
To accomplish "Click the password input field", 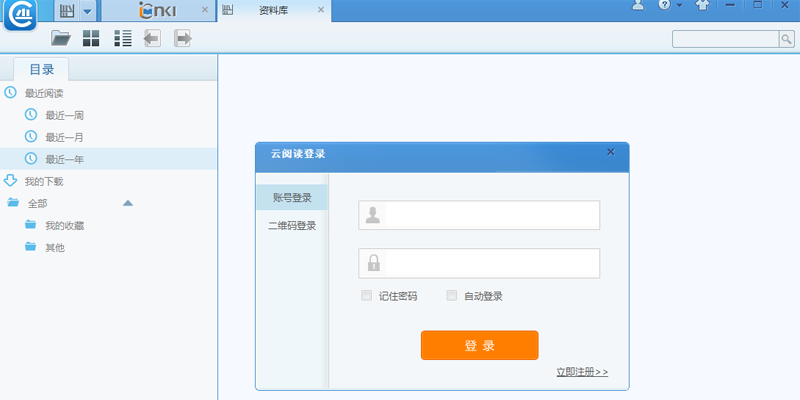I will point(479,263).
